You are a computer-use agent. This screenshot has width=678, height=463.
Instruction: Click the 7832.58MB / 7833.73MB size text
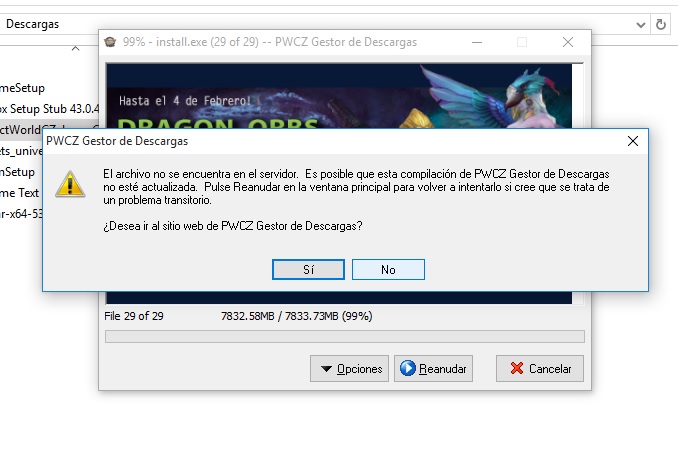tap(297, 316)
